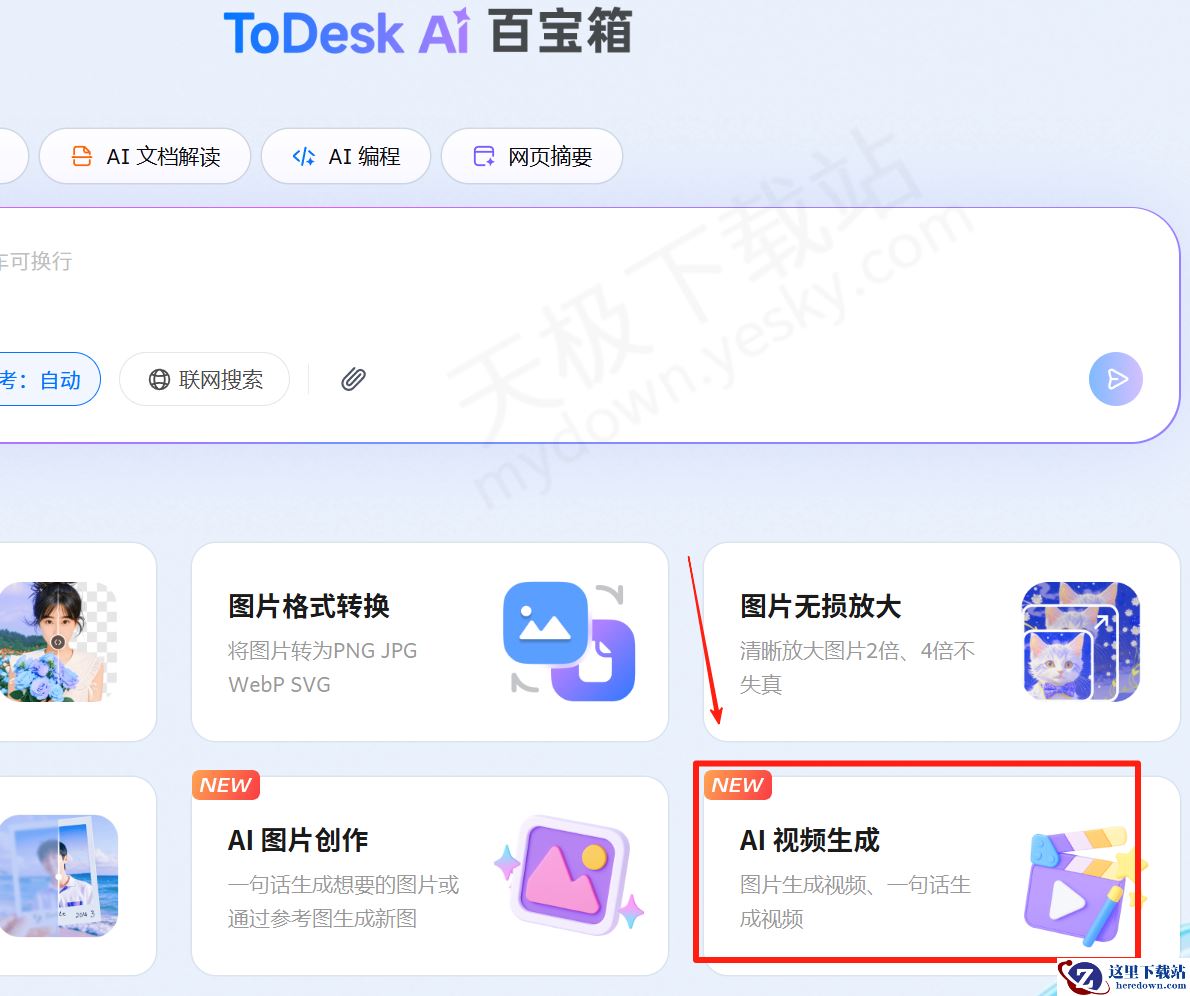Screen dimensions: 1190x996
Task: Click the globe icon in 联网搜索
Action: (x=159, y=379)
